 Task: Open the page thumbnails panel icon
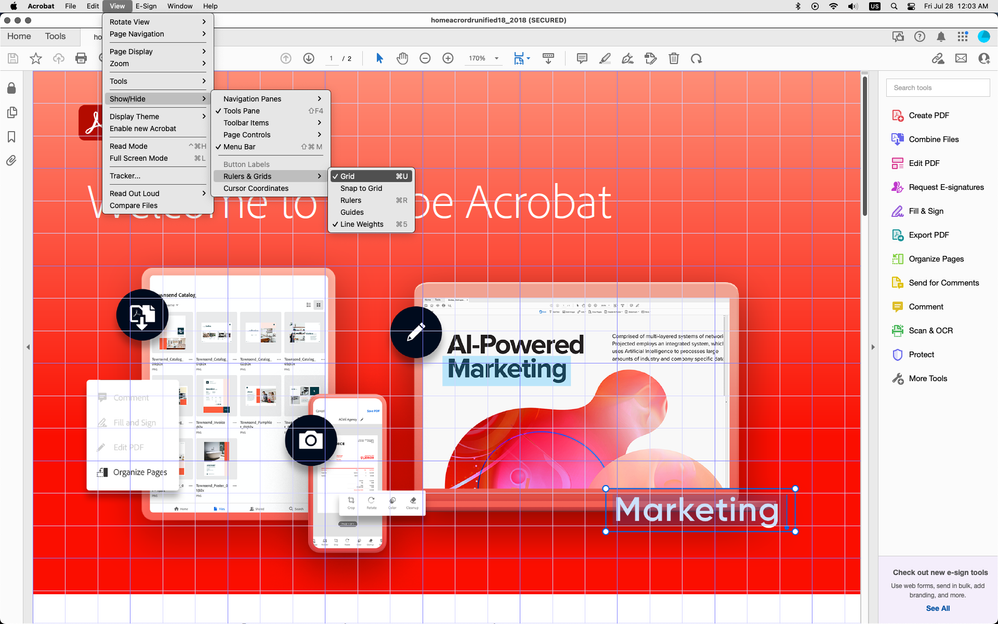tap(11, 113)
